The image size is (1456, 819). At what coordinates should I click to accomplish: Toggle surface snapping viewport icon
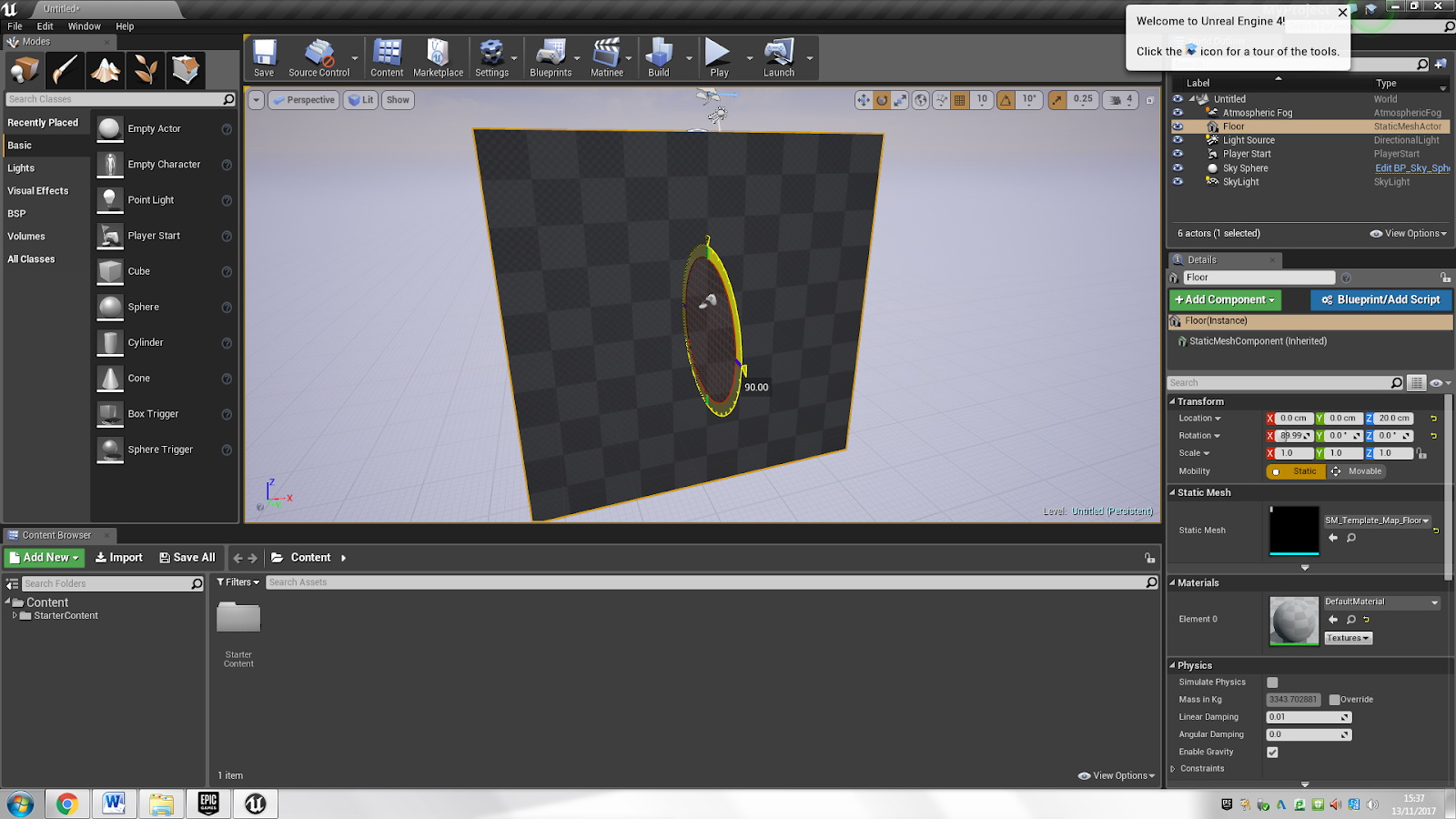(941, 100)
